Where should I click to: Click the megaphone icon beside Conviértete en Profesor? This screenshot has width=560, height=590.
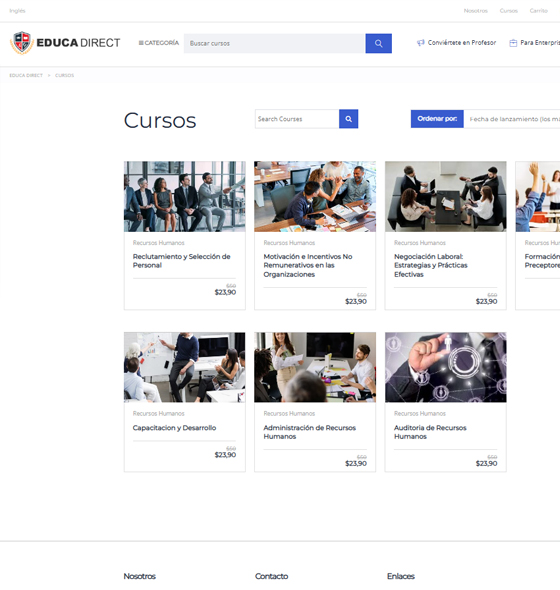click(420, 43)
